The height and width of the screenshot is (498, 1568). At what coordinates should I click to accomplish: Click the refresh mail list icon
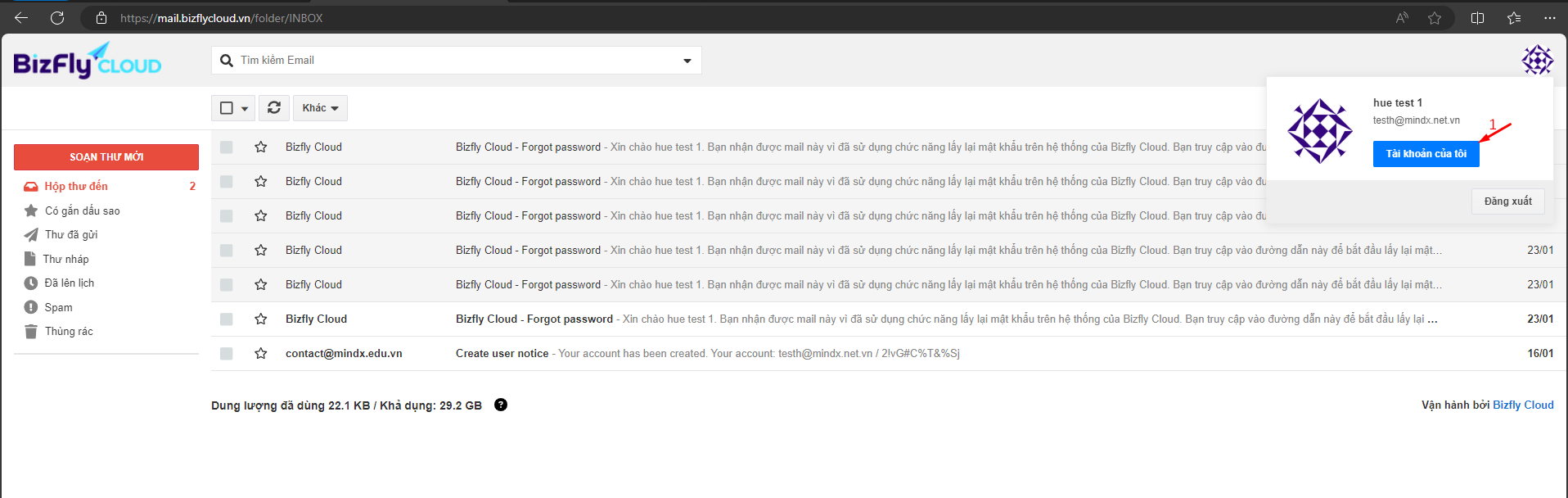[x=274, y=108]
